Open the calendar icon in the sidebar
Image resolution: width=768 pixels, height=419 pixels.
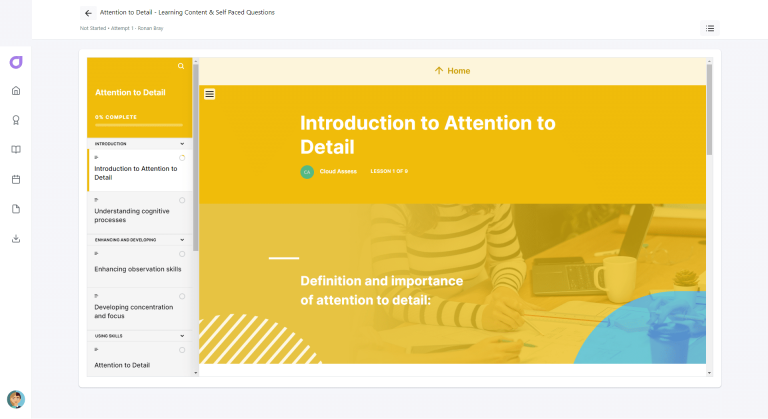coord(16,179)
